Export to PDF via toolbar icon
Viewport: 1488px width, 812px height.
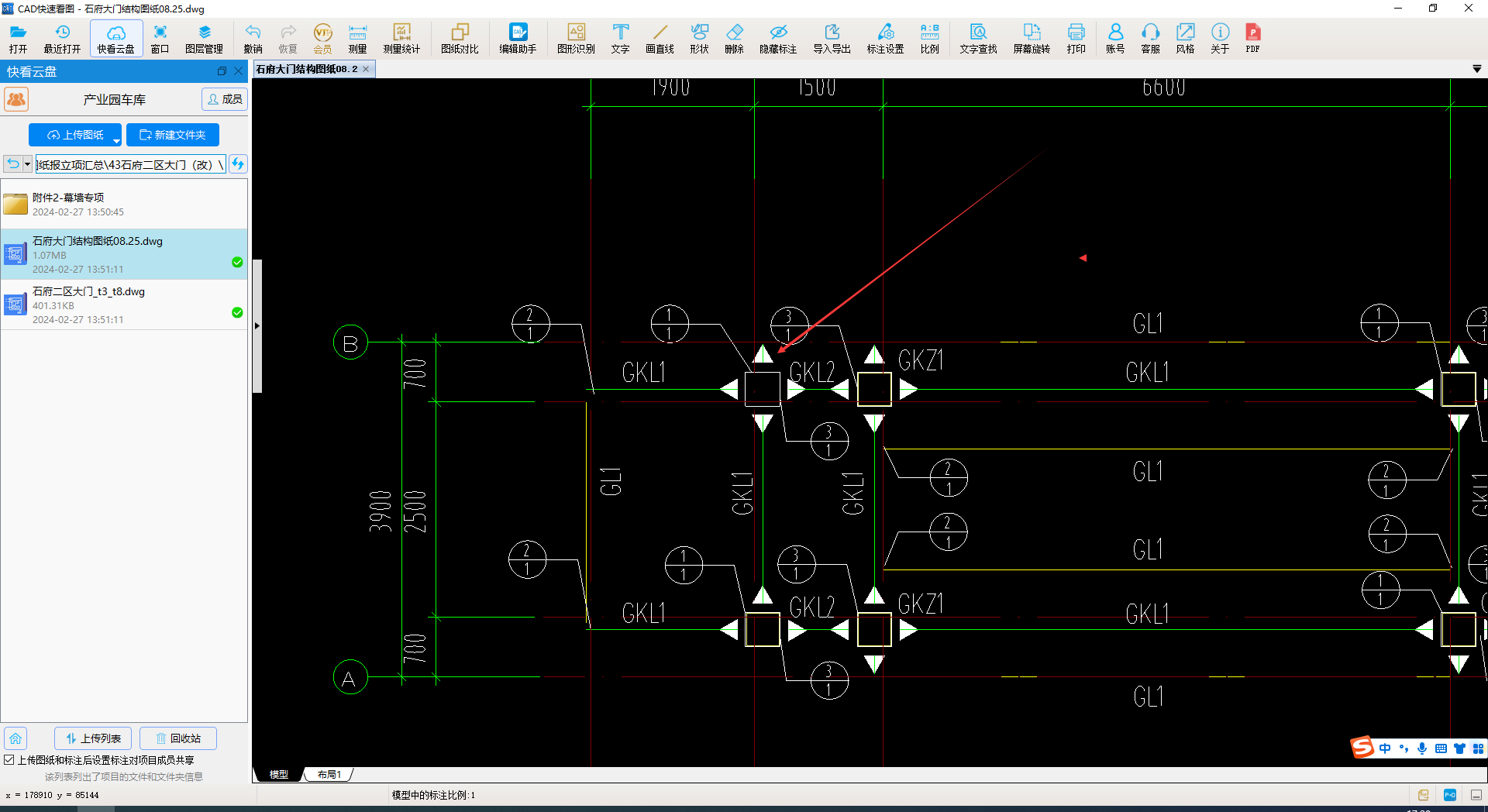click(x=1252, y=38)
